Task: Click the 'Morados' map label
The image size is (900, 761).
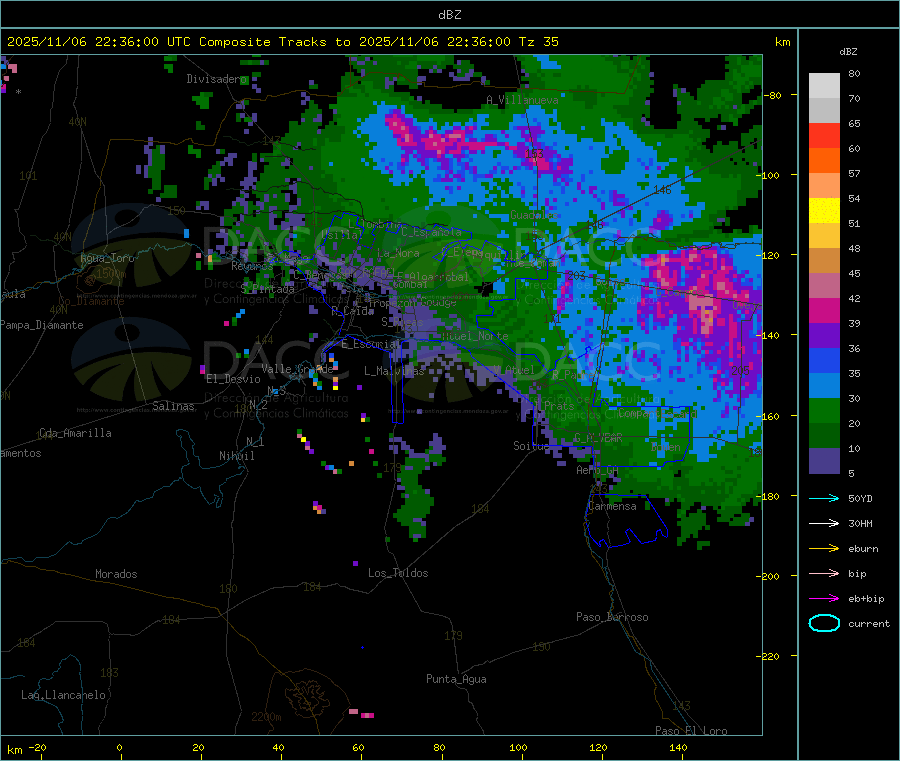Action: (x=116, y=574)
